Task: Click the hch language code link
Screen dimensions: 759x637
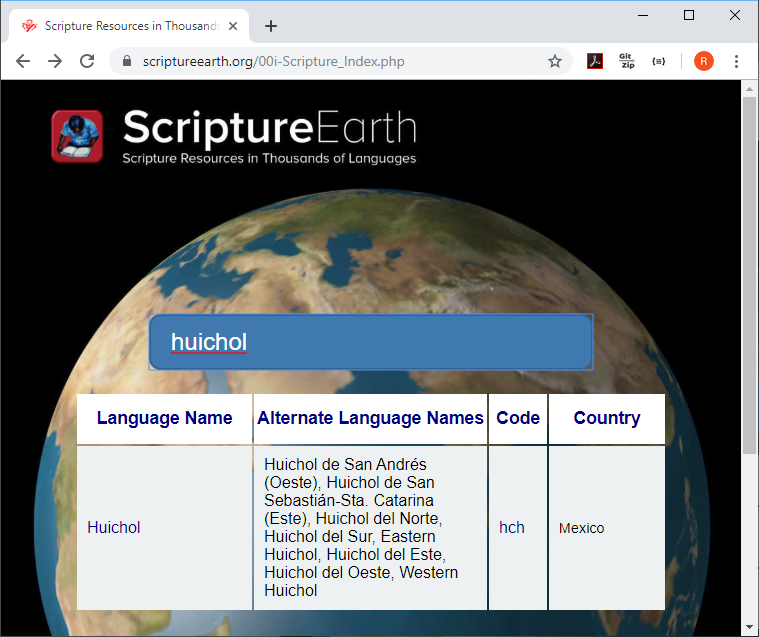Action: pos(512,527)
